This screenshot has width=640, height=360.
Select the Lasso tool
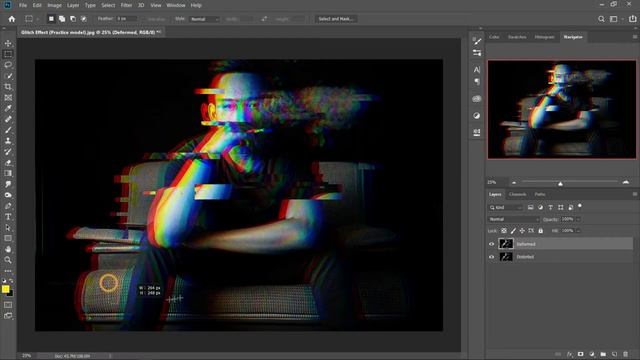coord(8,65)
